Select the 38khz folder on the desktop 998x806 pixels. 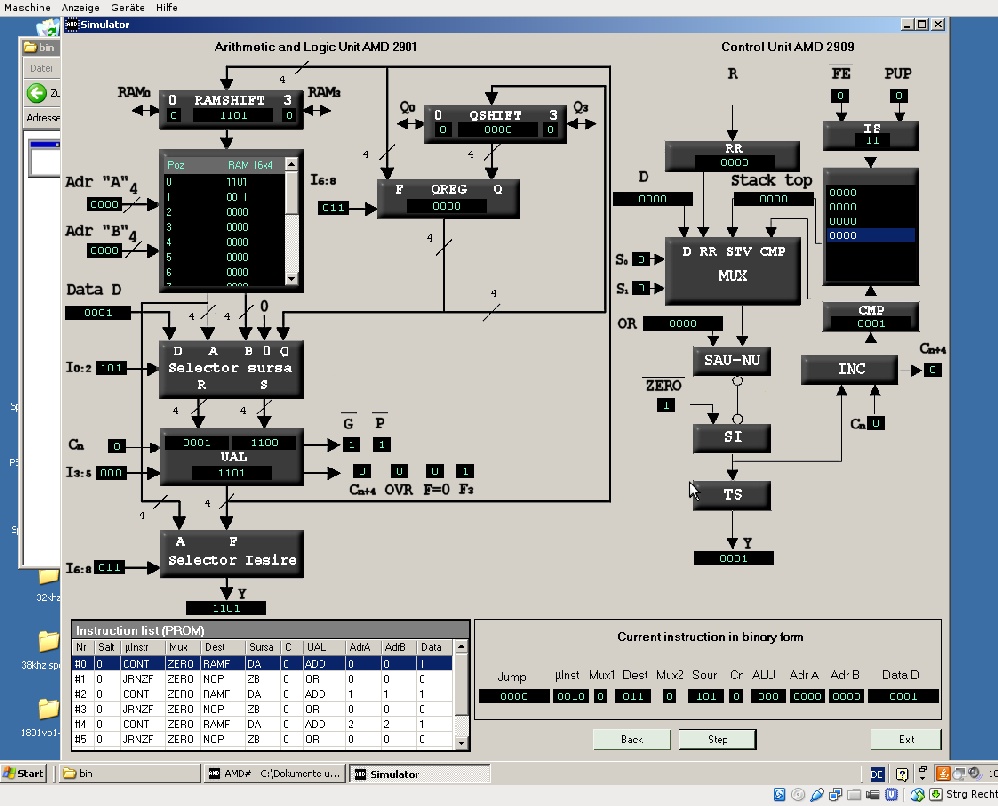tap(48, 641)
